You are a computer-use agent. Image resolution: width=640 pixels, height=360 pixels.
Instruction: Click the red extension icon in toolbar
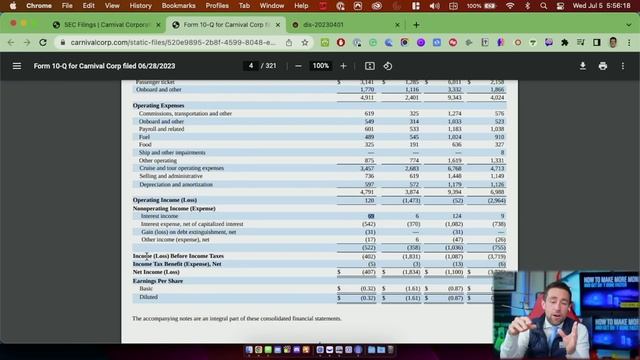(x=341, y=42)
